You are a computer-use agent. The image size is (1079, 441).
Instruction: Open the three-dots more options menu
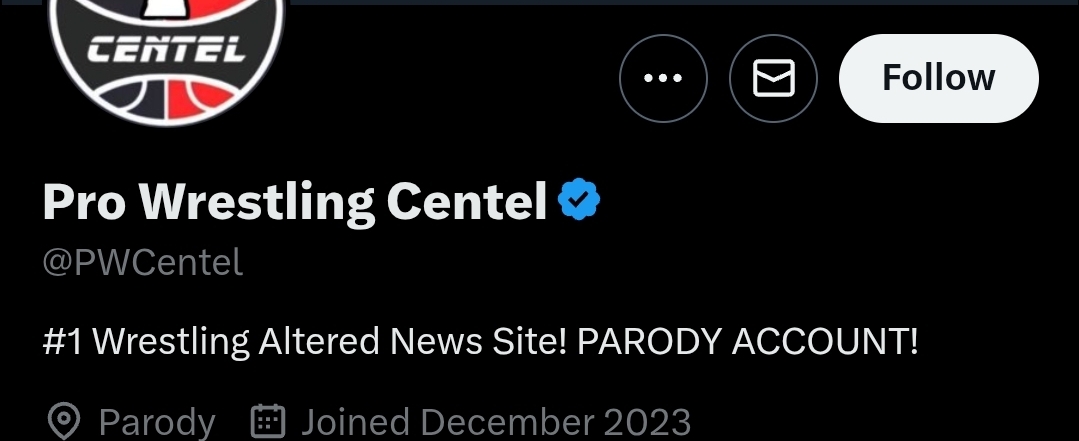pos(663,78)
